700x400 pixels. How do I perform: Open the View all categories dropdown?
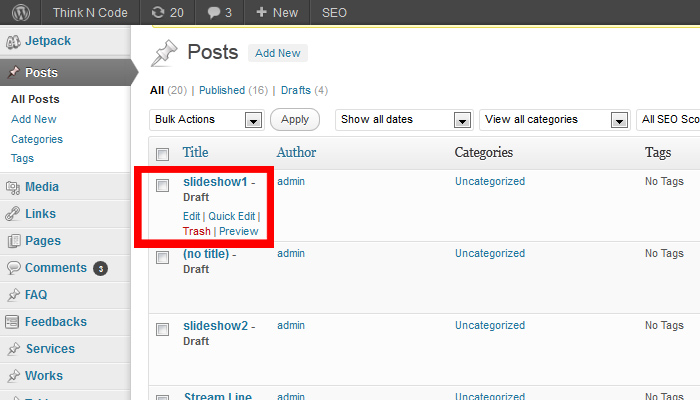coord(554,120)
